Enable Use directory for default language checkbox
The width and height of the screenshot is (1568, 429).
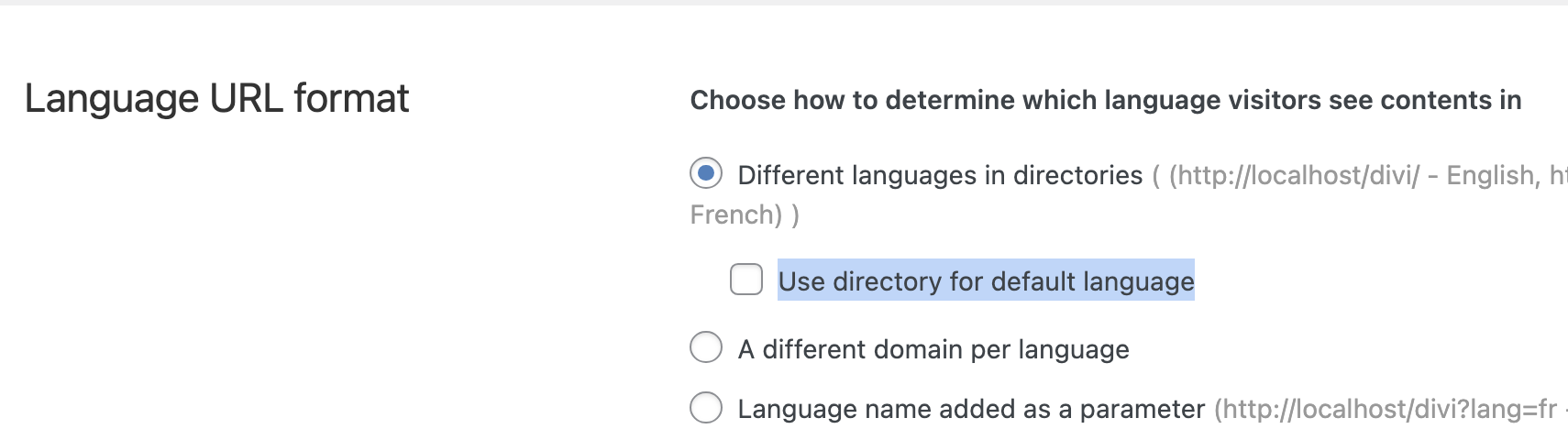coord(746,279)
